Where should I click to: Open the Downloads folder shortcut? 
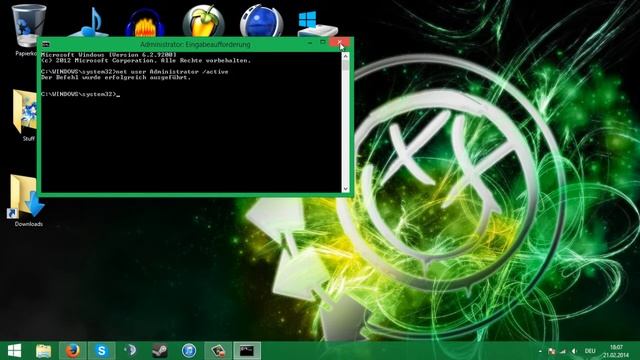(27, 200)
